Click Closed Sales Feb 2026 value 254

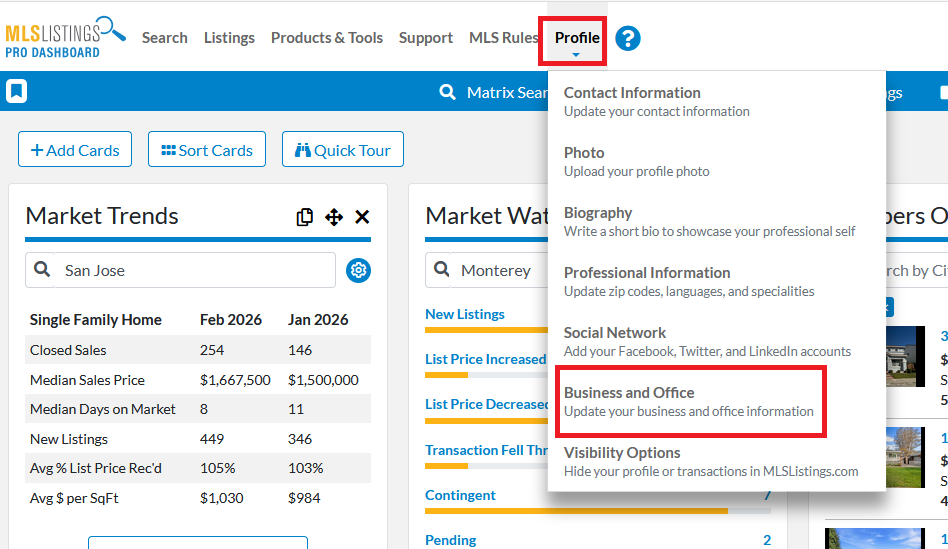tap(212, 350)
